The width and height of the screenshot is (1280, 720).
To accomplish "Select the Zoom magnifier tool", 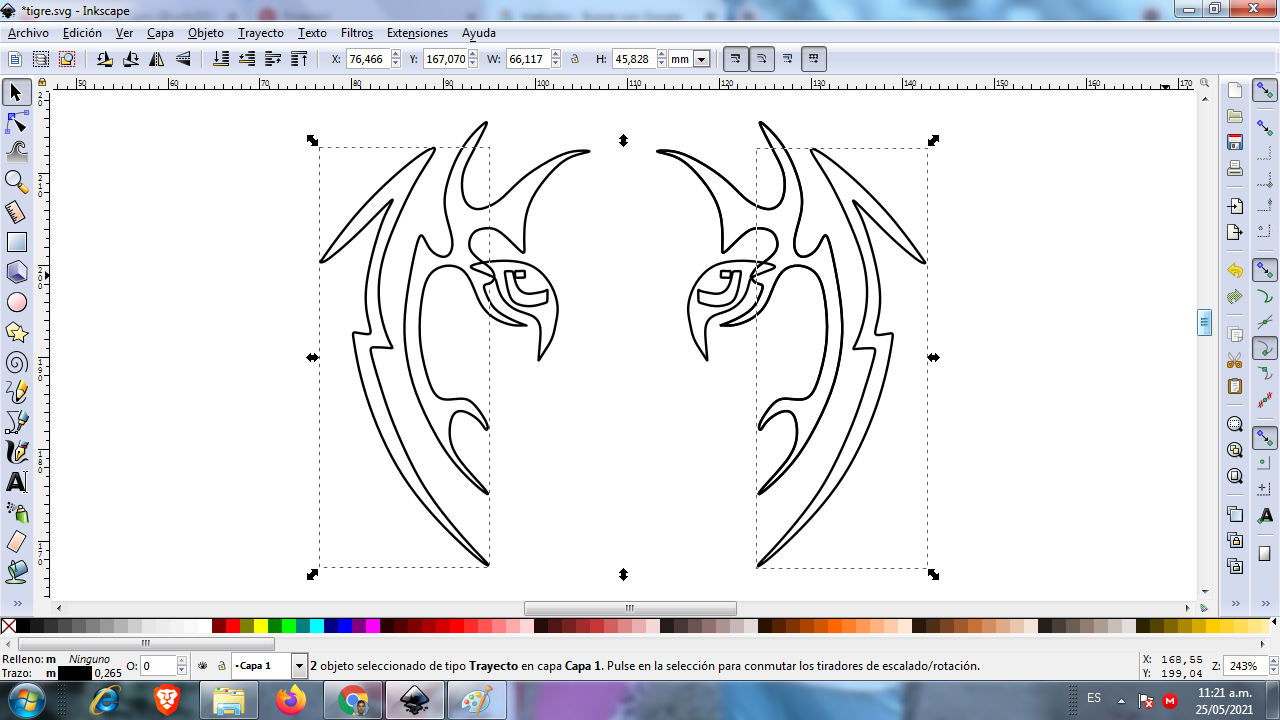I will point(16,182).
